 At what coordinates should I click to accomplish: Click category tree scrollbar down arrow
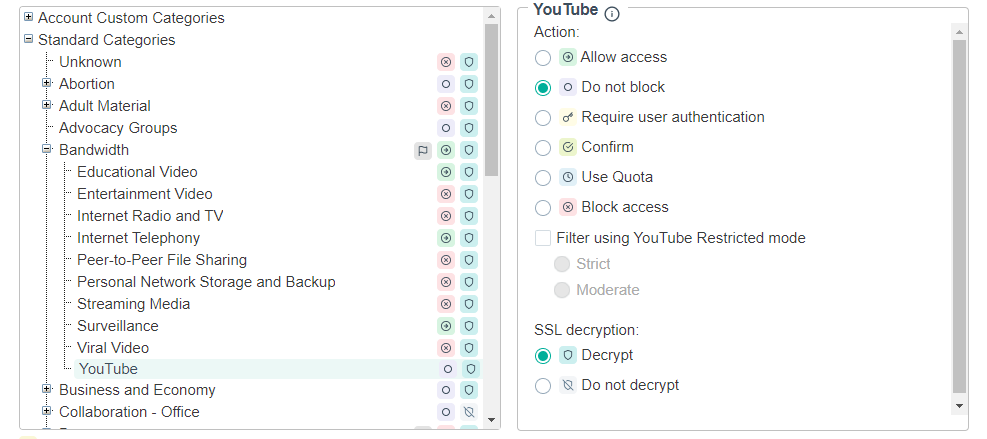[492, 420]
